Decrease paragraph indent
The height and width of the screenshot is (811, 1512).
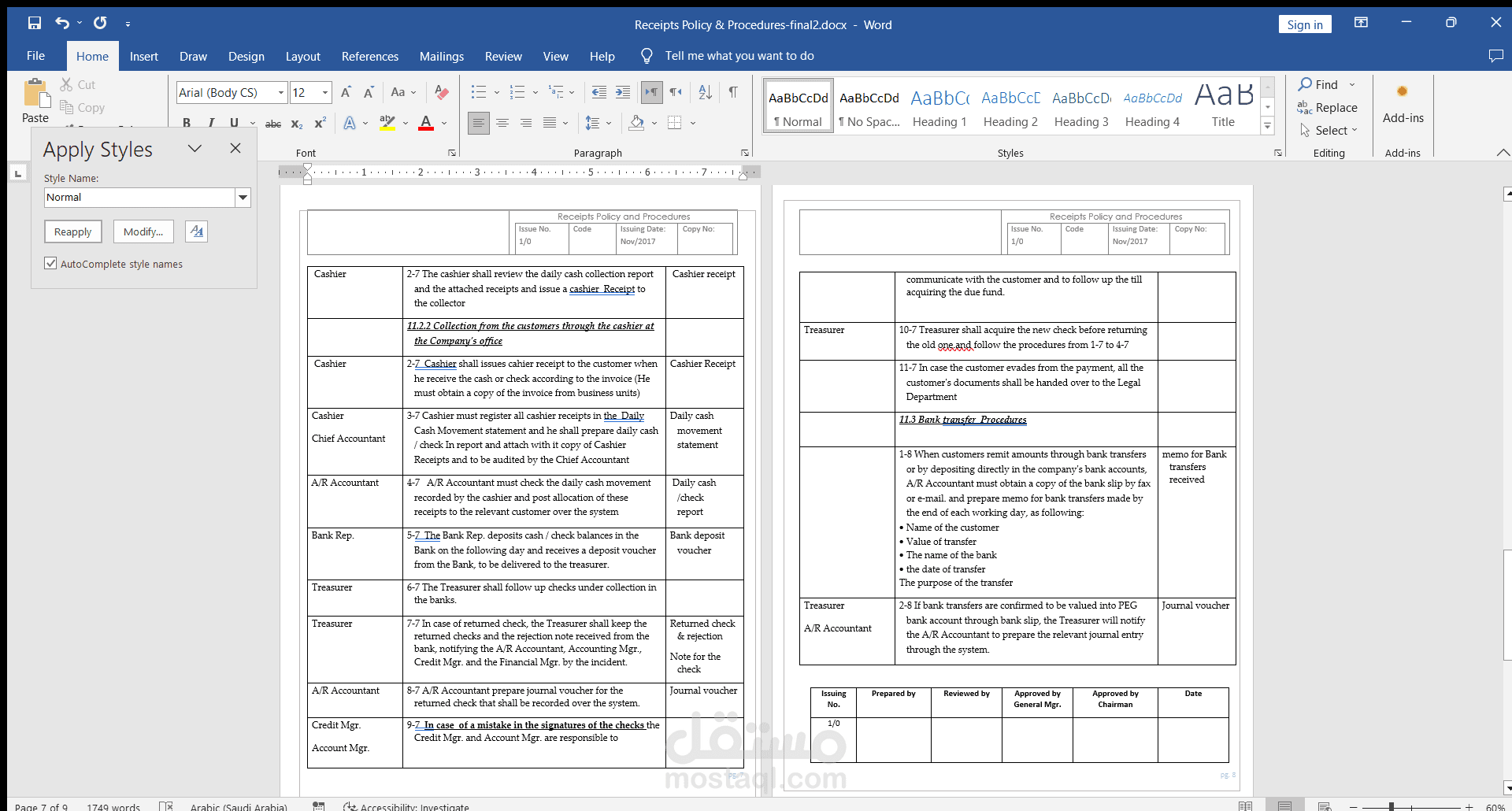[599, 93]
